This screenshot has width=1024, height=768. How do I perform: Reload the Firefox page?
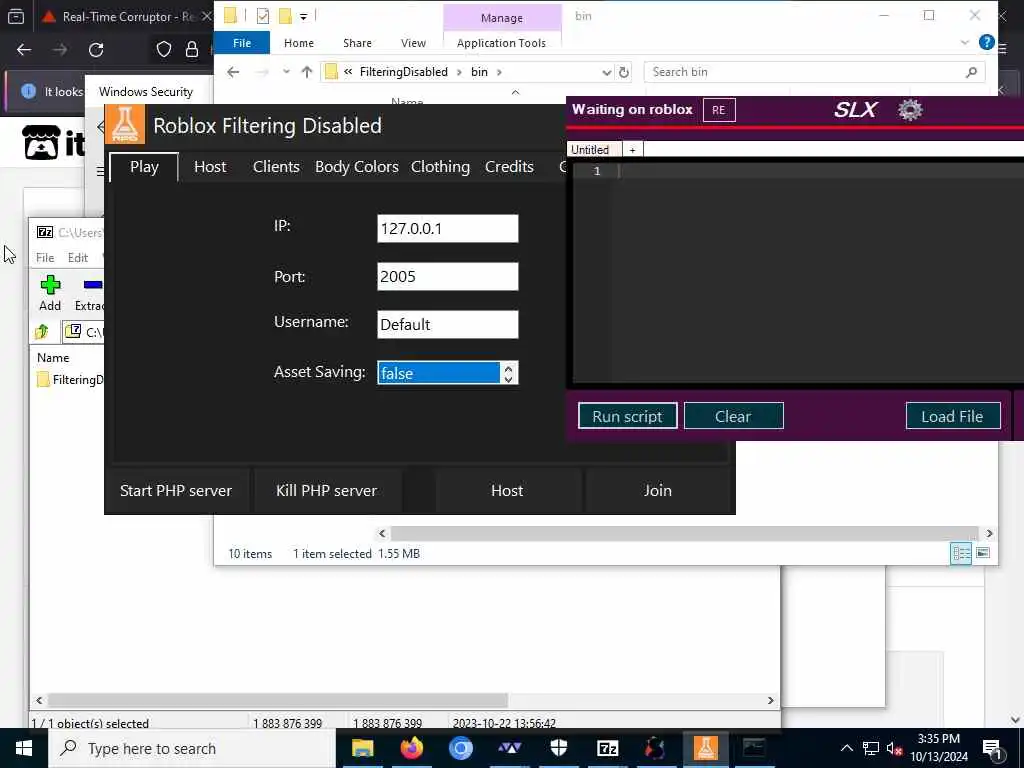[96, 50]
